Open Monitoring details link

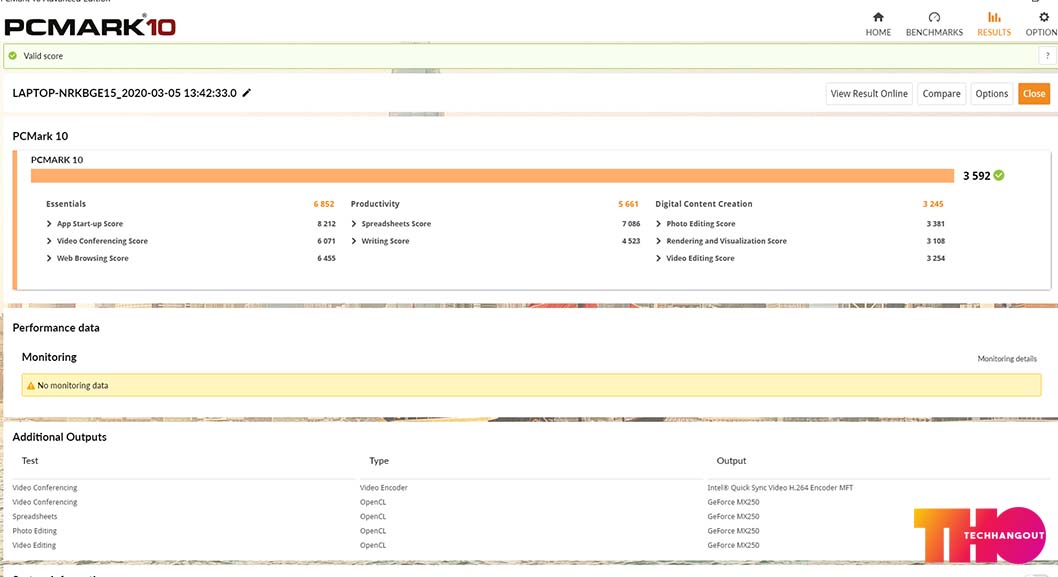point(1007,359)
